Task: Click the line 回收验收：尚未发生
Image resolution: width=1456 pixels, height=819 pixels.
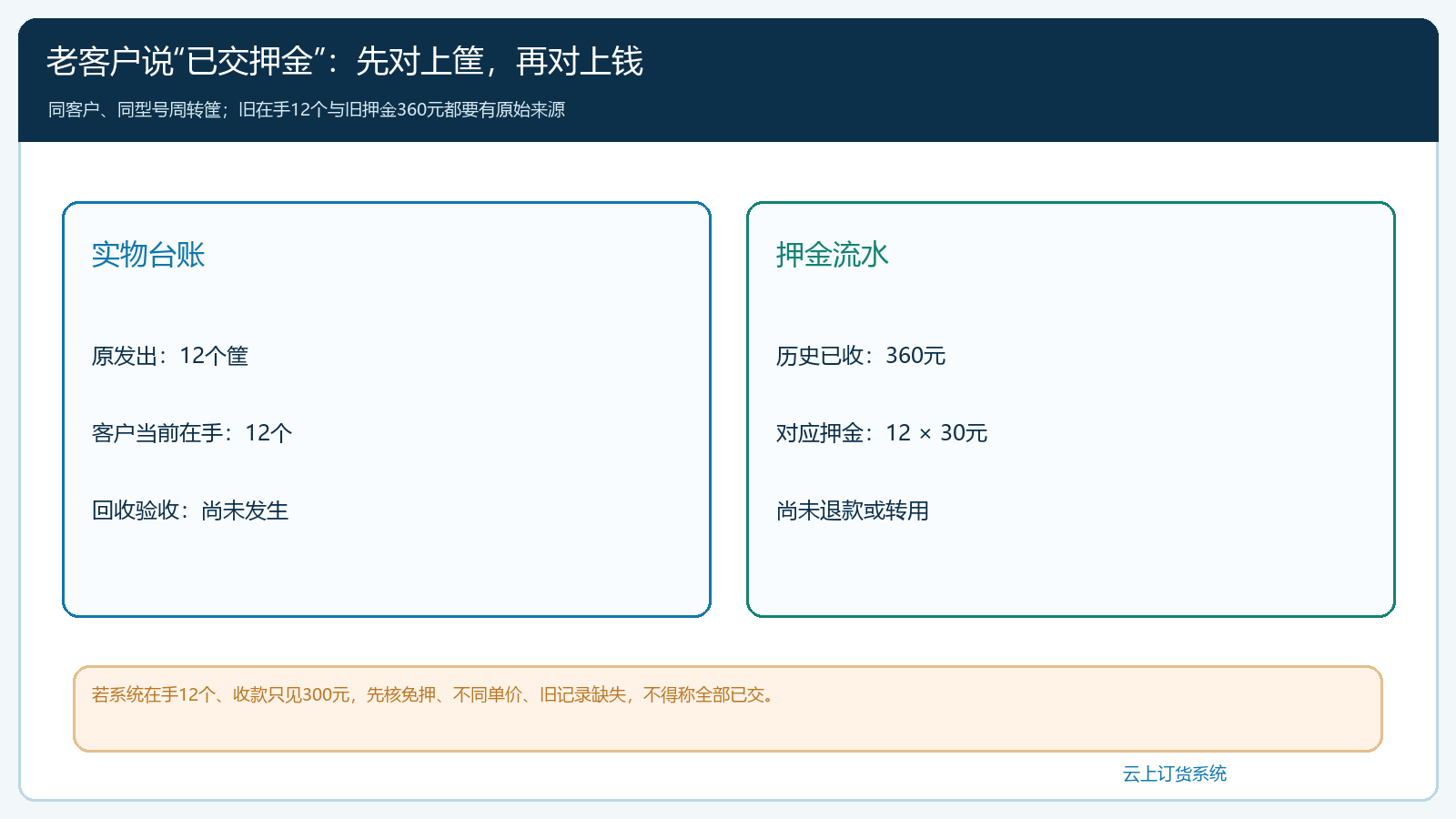Action: tap(190, 511)
